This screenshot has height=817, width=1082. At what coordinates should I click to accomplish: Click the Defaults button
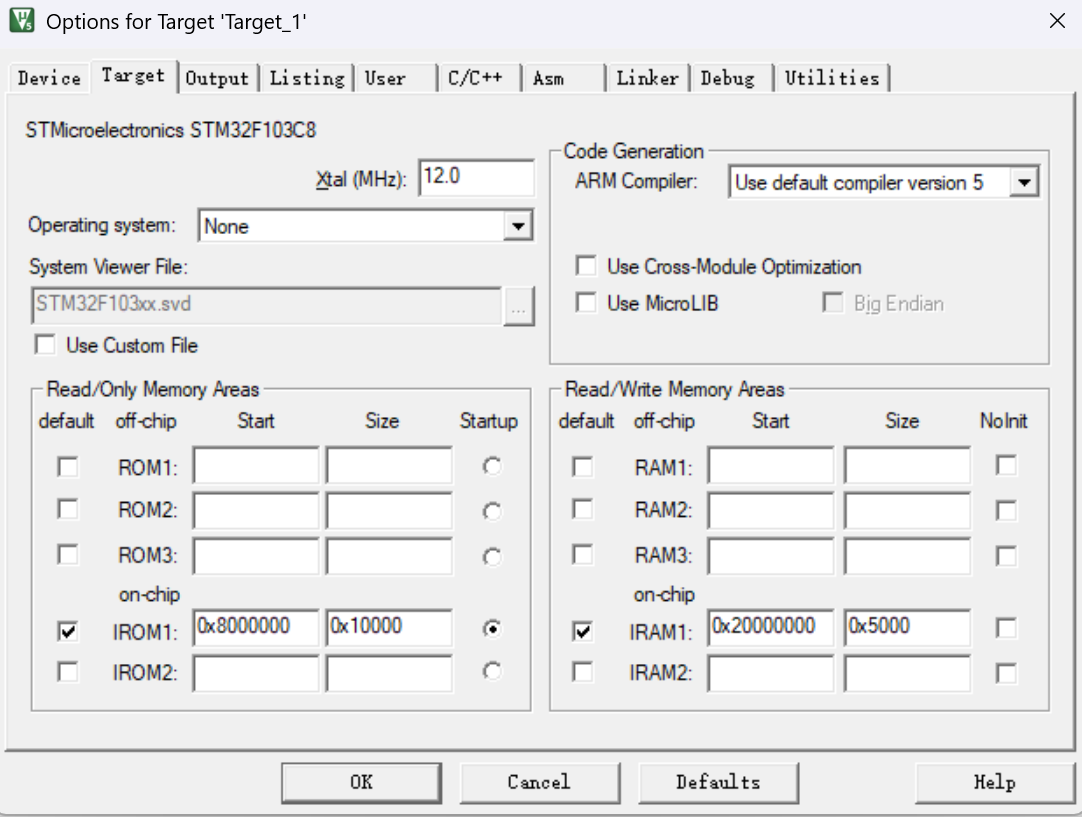coord(718,782)
